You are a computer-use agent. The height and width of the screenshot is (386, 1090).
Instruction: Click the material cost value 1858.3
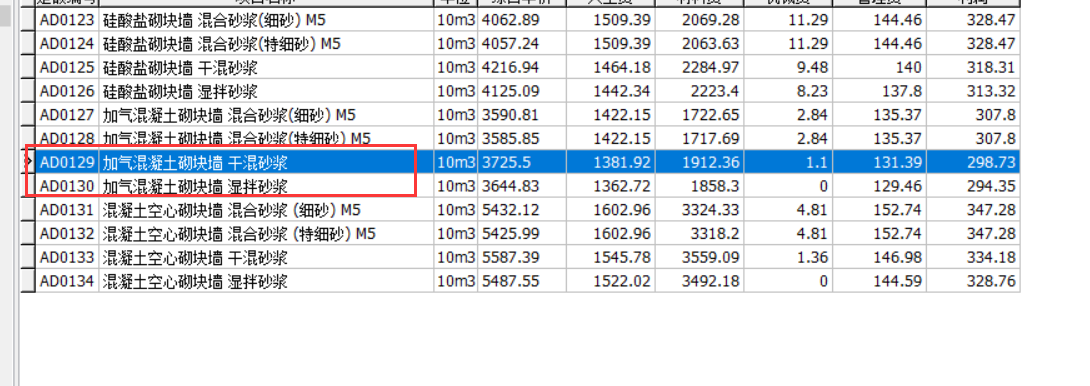pos(715,186)
